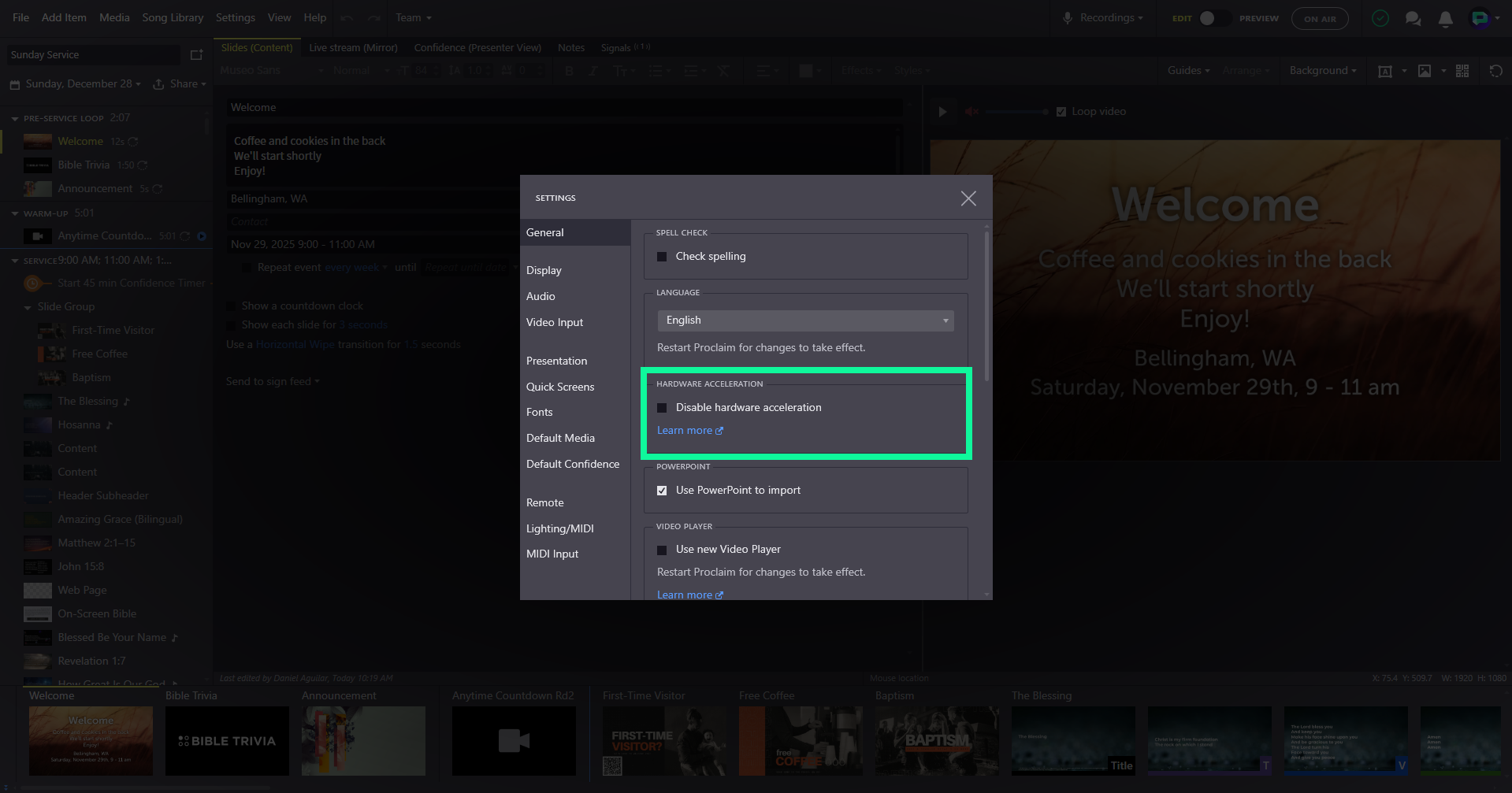1512x793 pixels.
Task: Open the Team dropdown menu
Action: click(x=414, y=18)
